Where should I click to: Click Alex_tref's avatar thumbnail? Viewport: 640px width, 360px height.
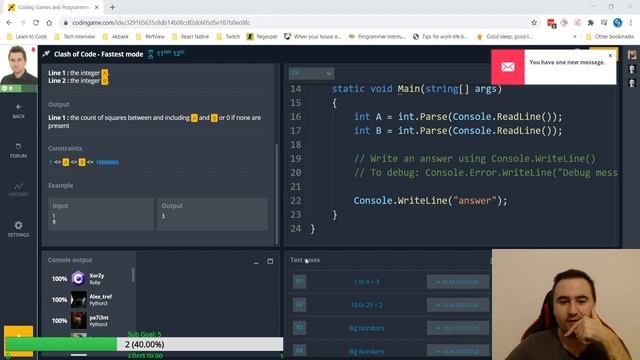78,300
